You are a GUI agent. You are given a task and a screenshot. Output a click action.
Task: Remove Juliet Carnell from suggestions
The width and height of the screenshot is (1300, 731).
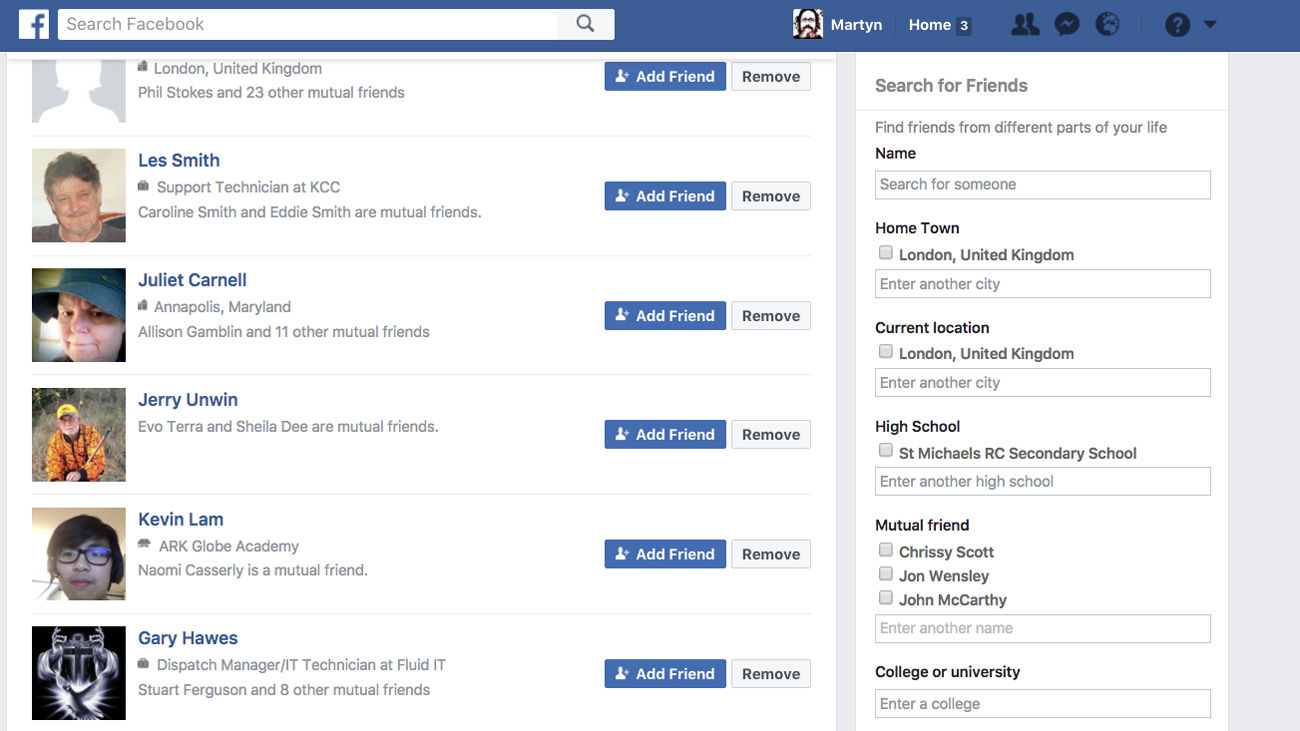770,316
